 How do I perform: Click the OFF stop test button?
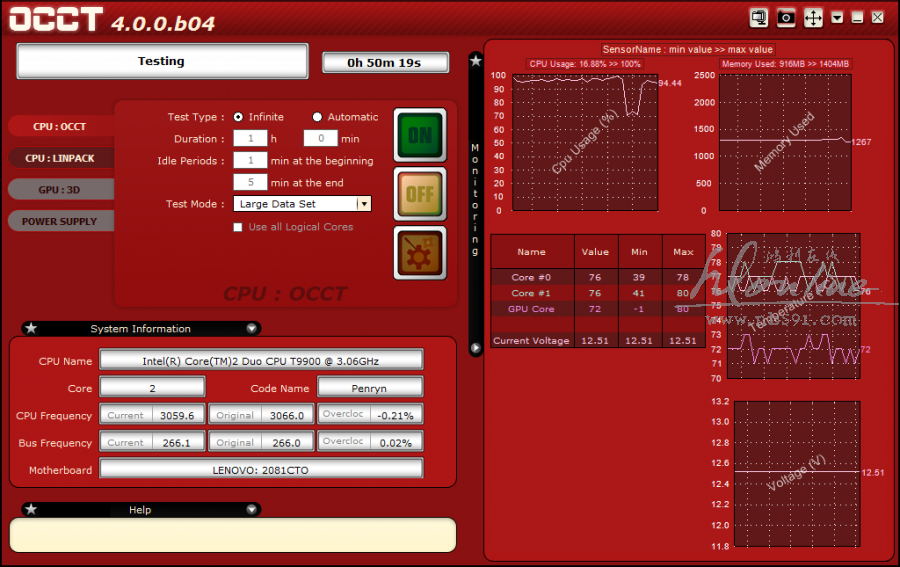[420, 194]
